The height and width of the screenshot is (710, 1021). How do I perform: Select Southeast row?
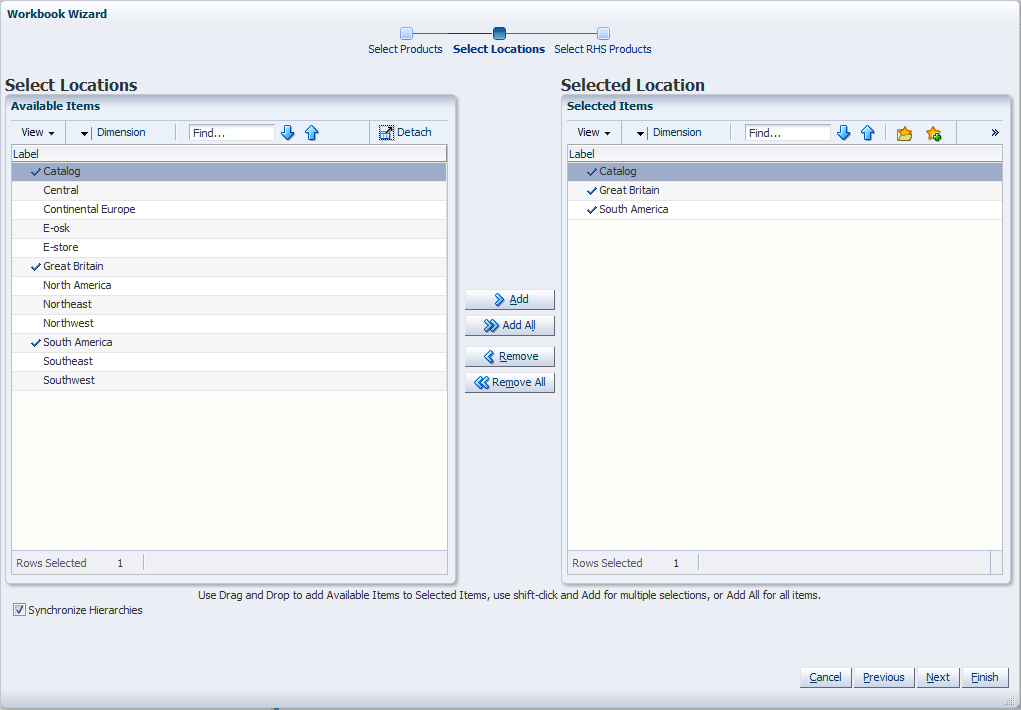229,361
